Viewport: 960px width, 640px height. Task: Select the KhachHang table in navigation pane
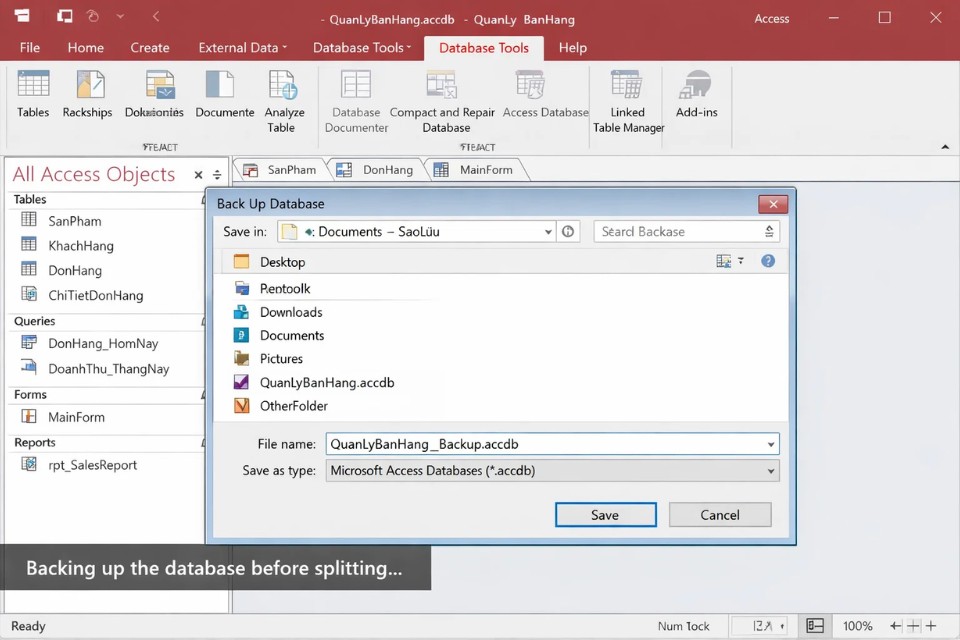pos(81,246)
